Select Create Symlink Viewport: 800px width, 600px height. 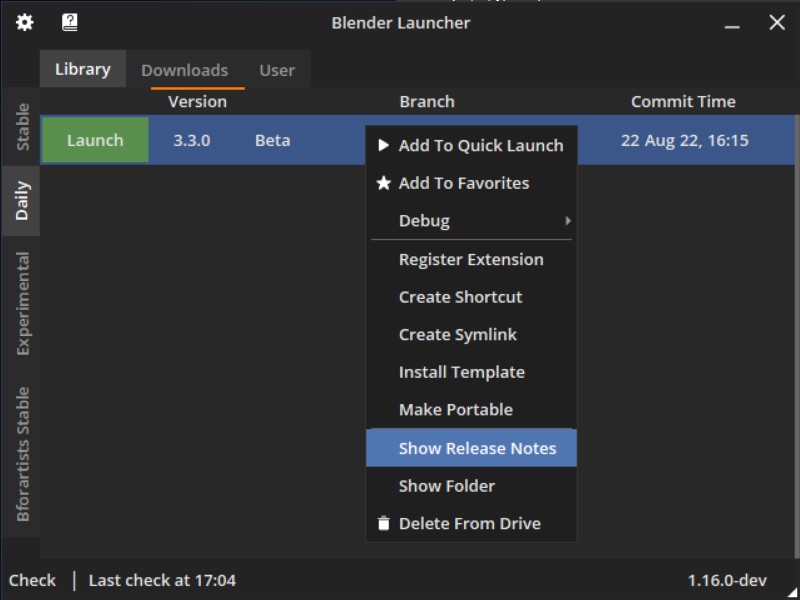pyautogui.click(x=471, y=335)
